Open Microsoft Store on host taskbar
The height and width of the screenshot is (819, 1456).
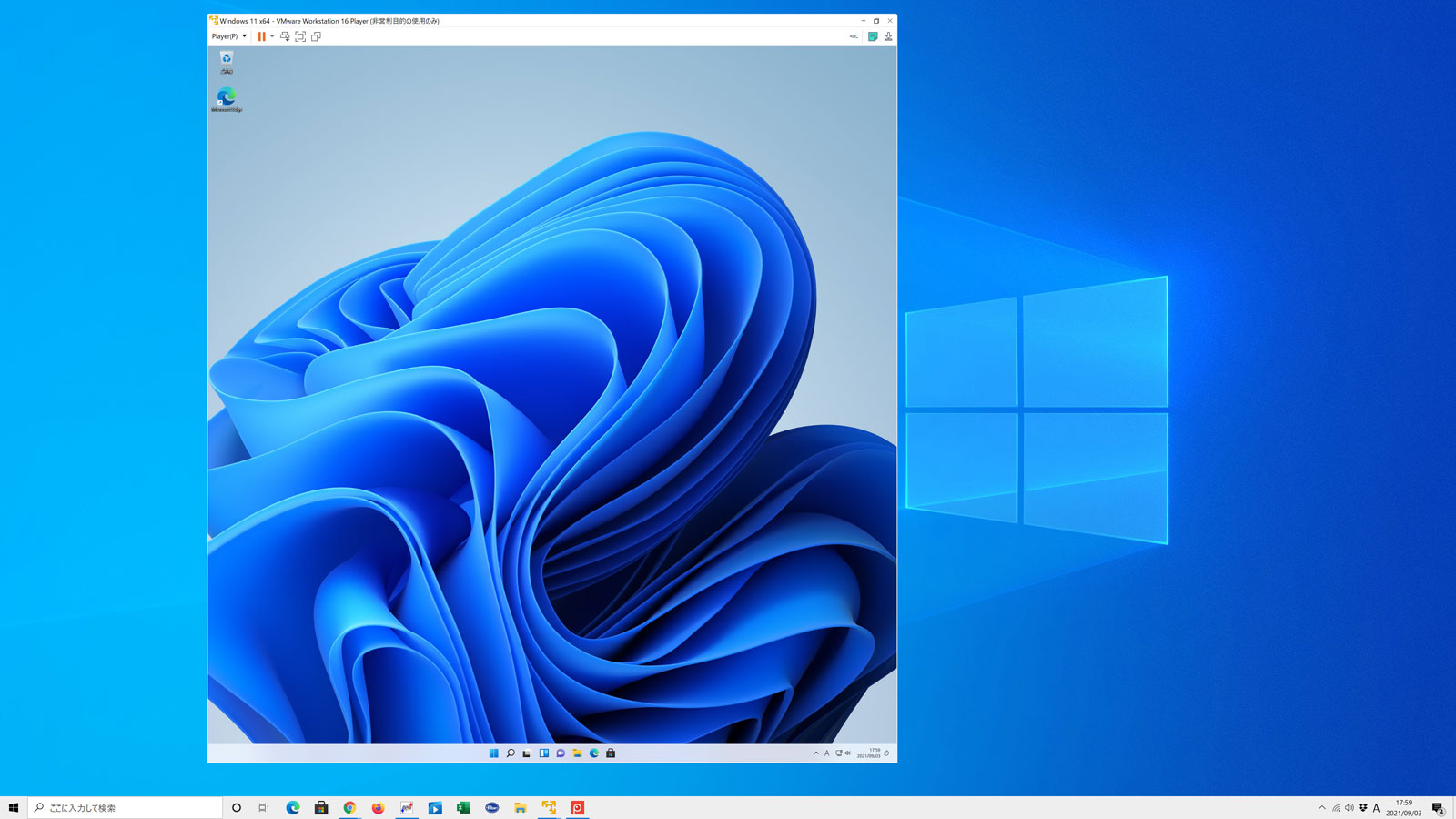tap(321, 807)
